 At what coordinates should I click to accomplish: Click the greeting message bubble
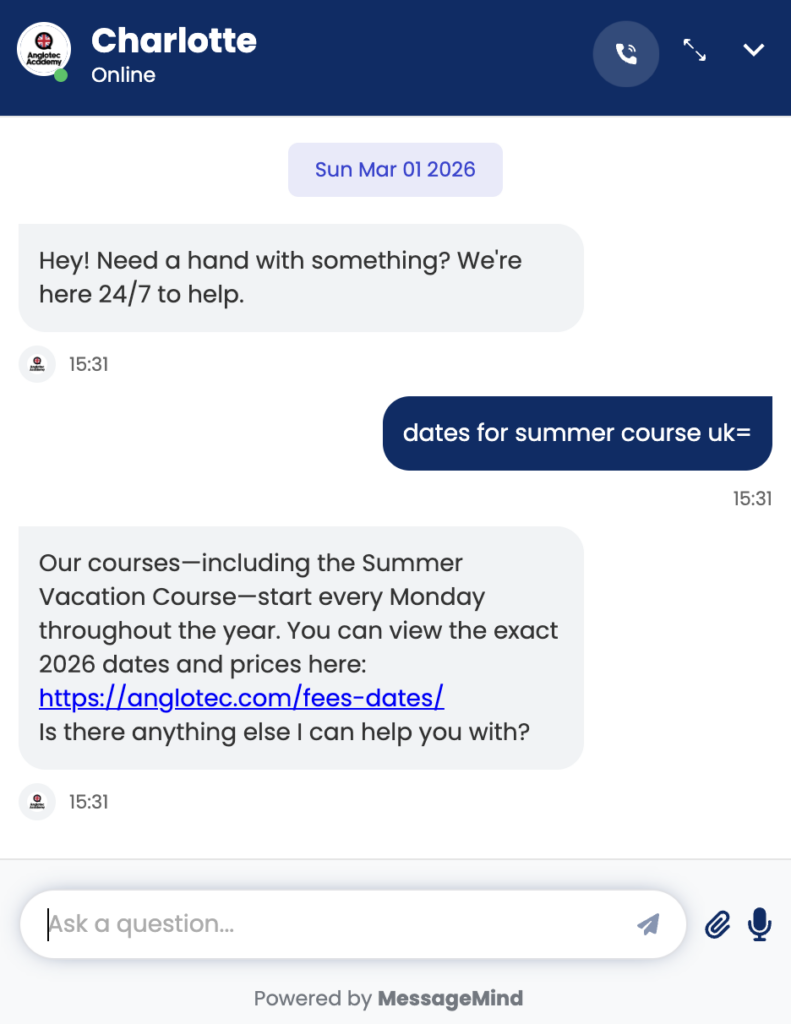[300, 278]
